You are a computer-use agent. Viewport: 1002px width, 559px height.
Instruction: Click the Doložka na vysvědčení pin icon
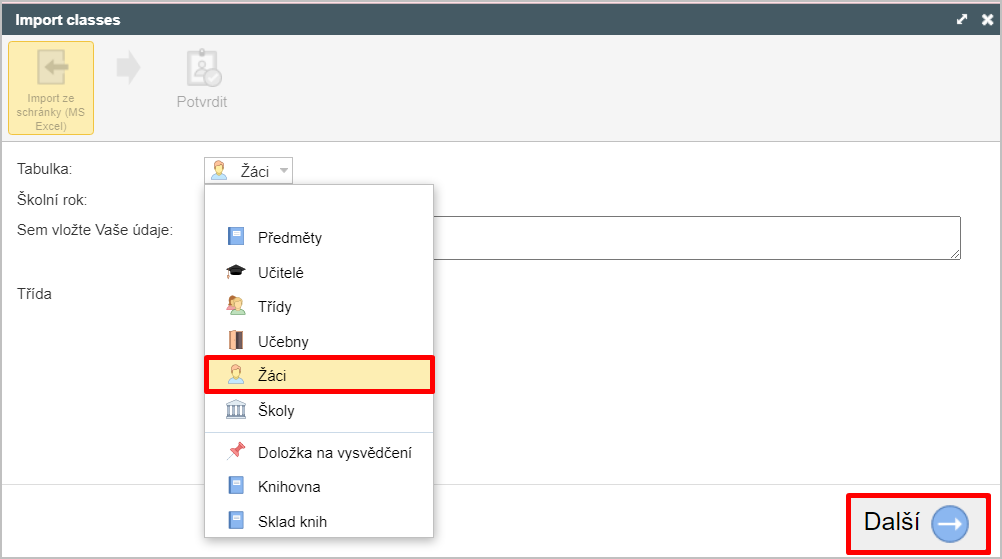pyautogui.click(x=236, y=452)
